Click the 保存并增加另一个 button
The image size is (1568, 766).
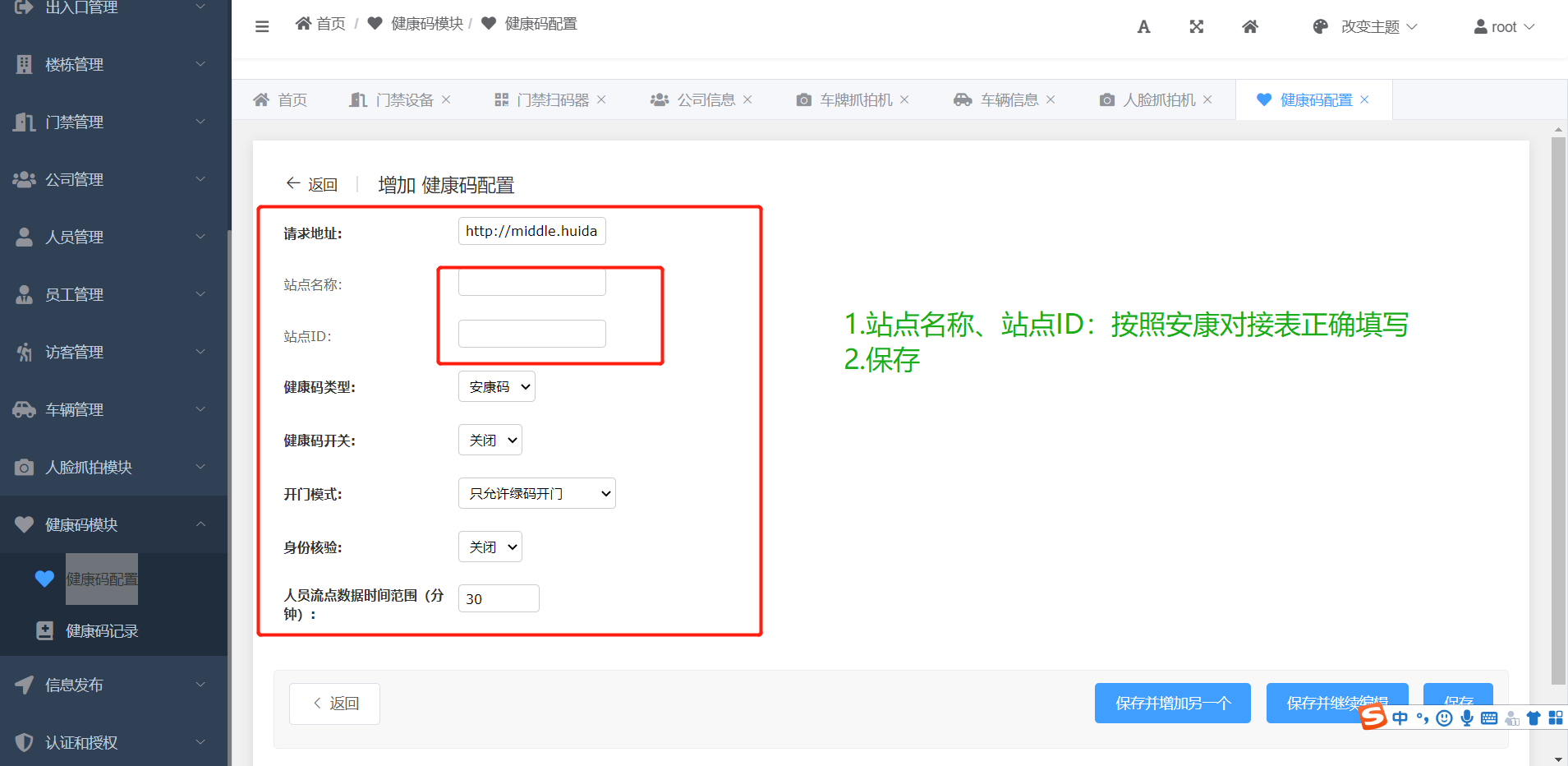point(1172,704)
